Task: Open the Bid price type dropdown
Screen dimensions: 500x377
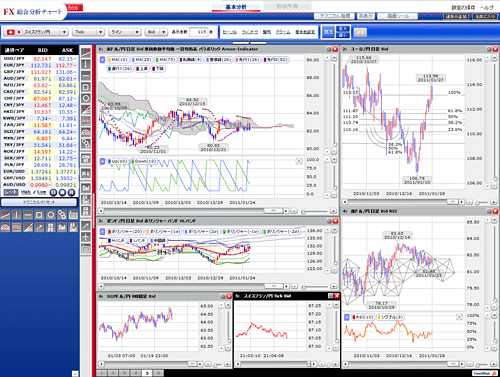Action: [156, 32]
